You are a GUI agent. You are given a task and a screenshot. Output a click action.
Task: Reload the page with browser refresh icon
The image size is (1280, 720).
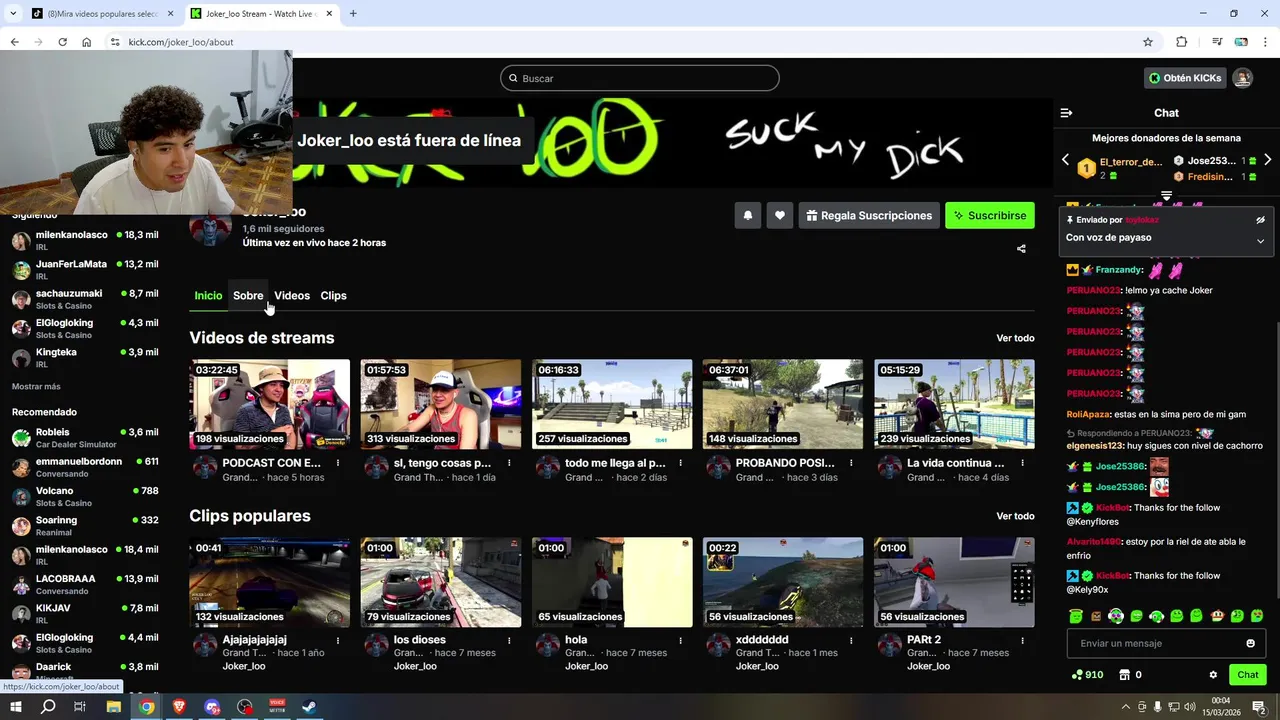(x=62, y=42)
